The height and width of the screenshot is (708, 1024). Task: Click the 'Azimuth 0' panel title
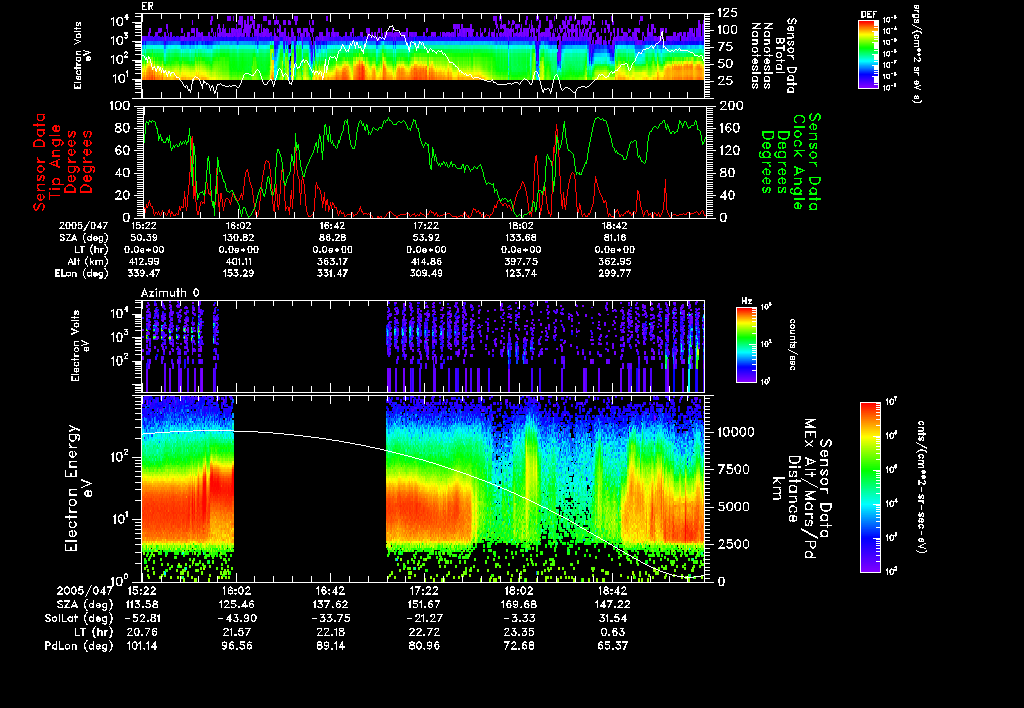[x=170, y=291]
